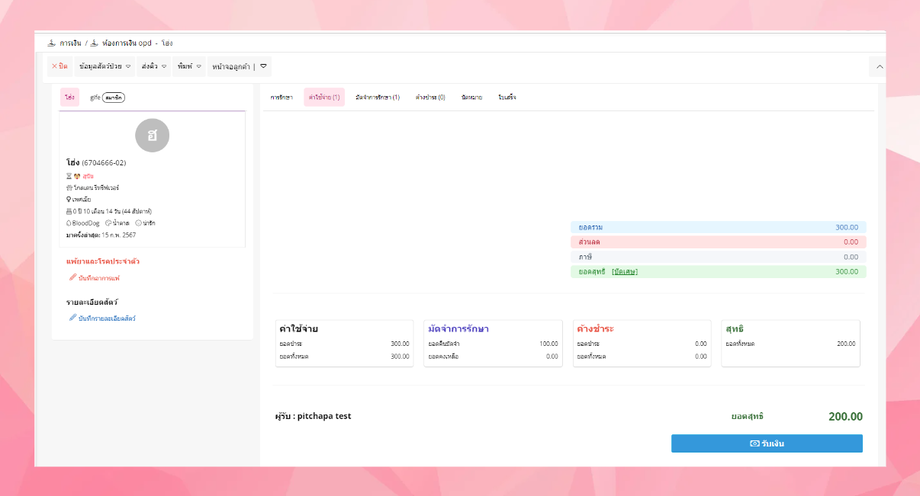Switch to the ค่าใช้จ่าย (1) tab

(x=324, y=97)
